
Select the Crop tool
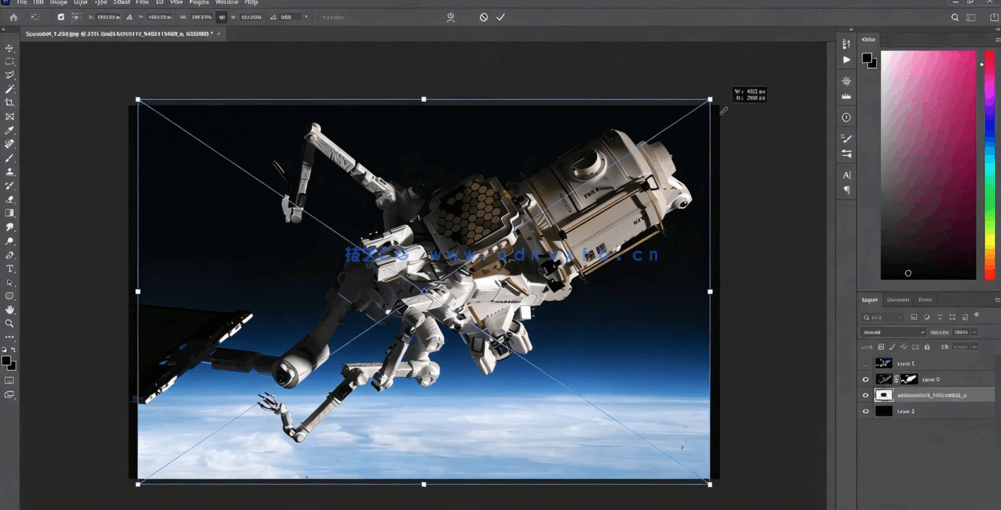(10, 103)
